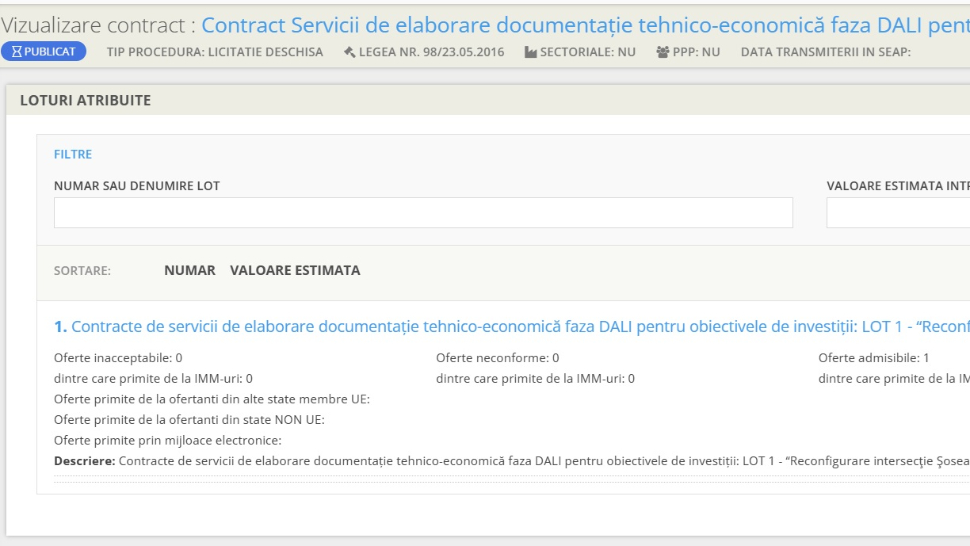Select the Oferte inacceptabile: 0 text
The image size is (970, 546).
118,357
